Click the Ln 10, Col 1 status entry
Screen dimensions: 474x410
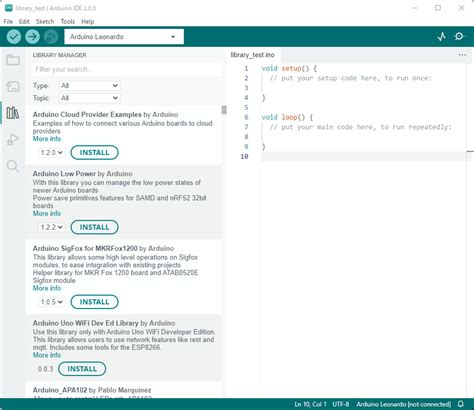(x=310, y=404)
